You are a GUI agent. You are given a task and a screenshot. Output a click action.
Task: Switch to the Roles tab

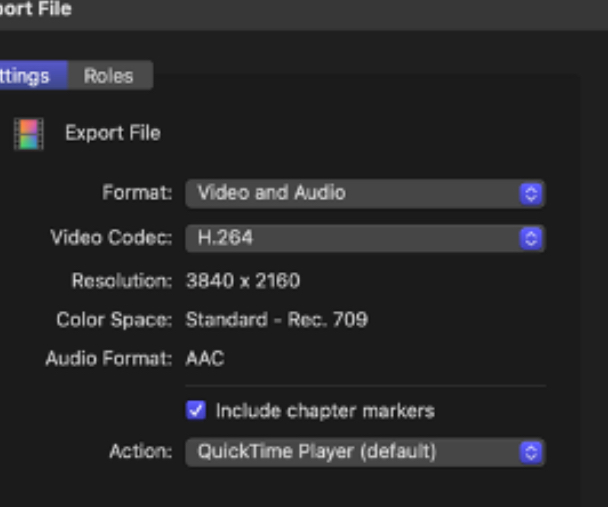(x=111, y=76)
